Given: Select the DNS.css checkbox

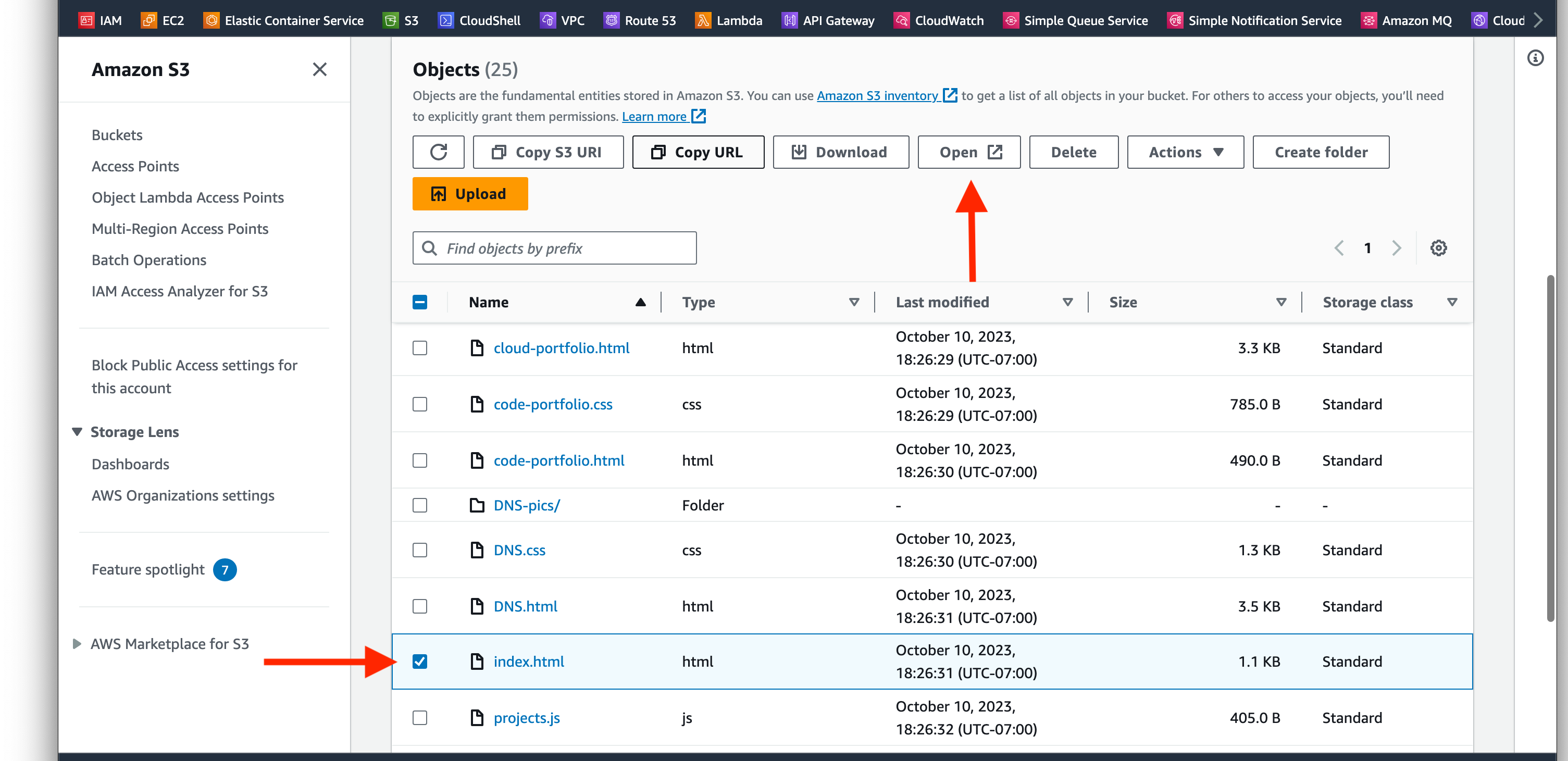Looking at the screenshot, I should tap(420, 550).
